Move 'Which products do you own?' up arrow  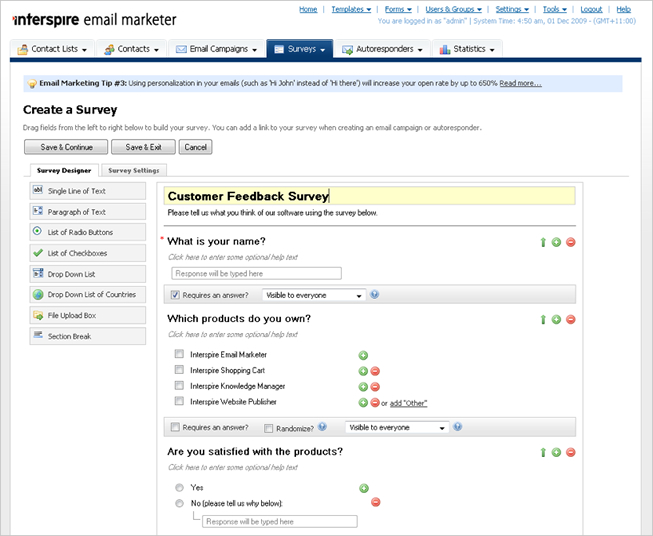click(543, 319)
